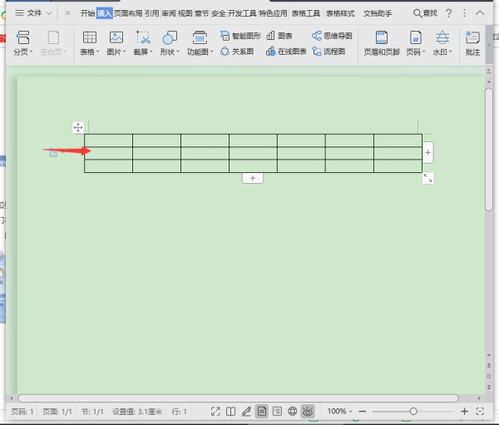Expand the 文件 menu dropdown arrow
The height and width of the screenshot is (425, 499).
(49, 13)
